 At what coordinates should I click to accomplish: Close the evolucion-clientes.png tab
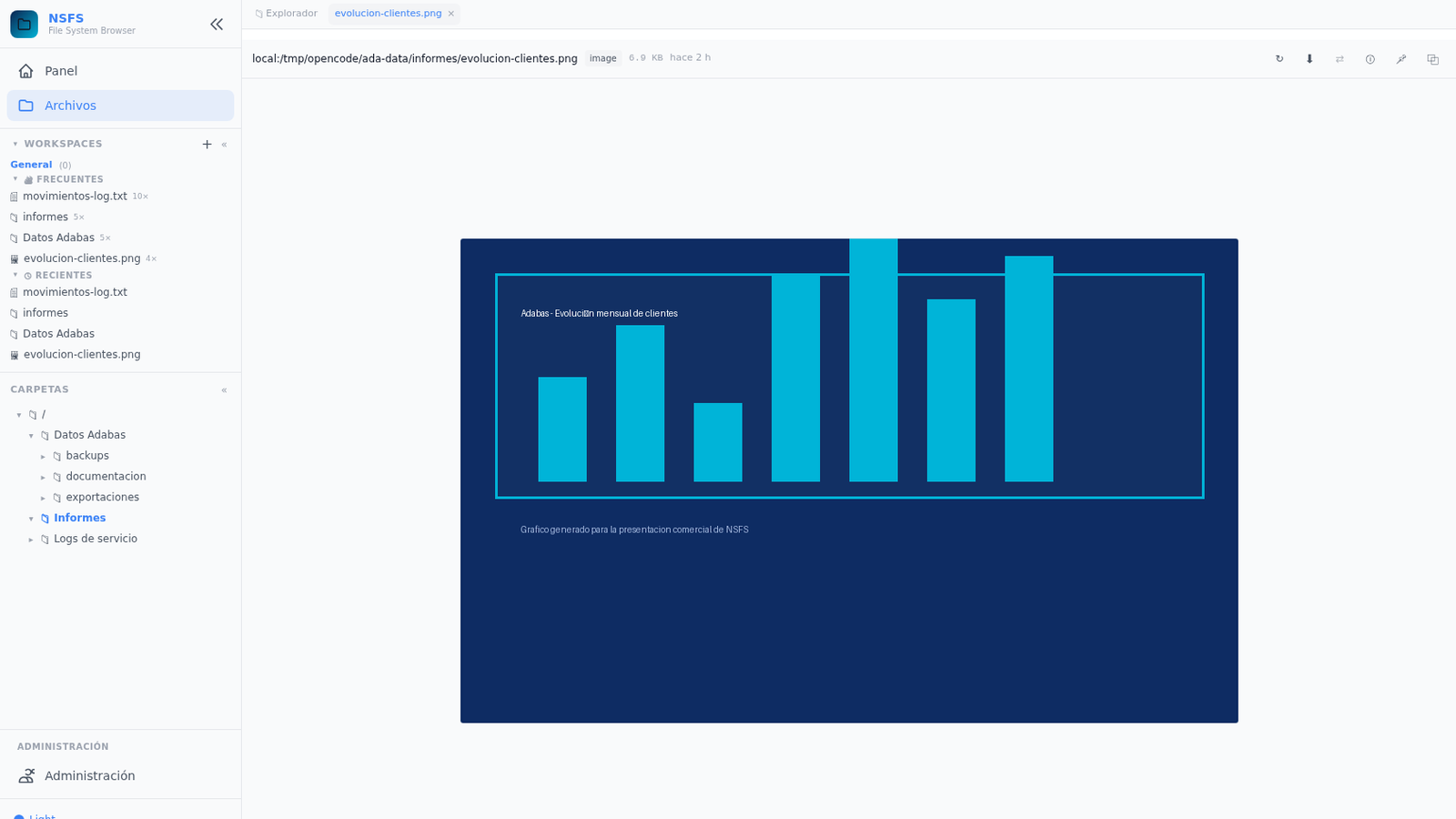450,14
